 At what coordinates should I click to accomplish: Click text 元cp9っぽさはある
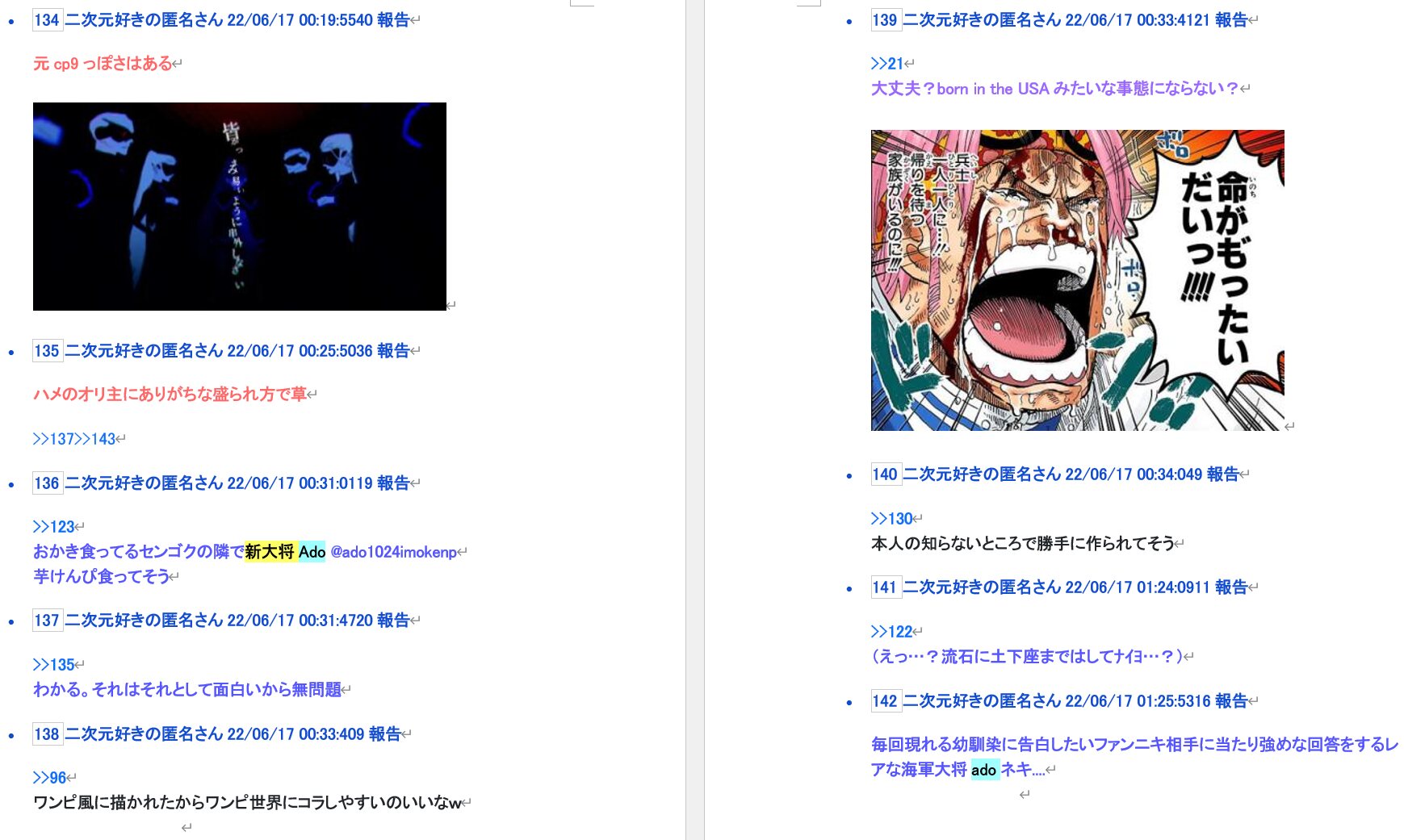[103, 64]
